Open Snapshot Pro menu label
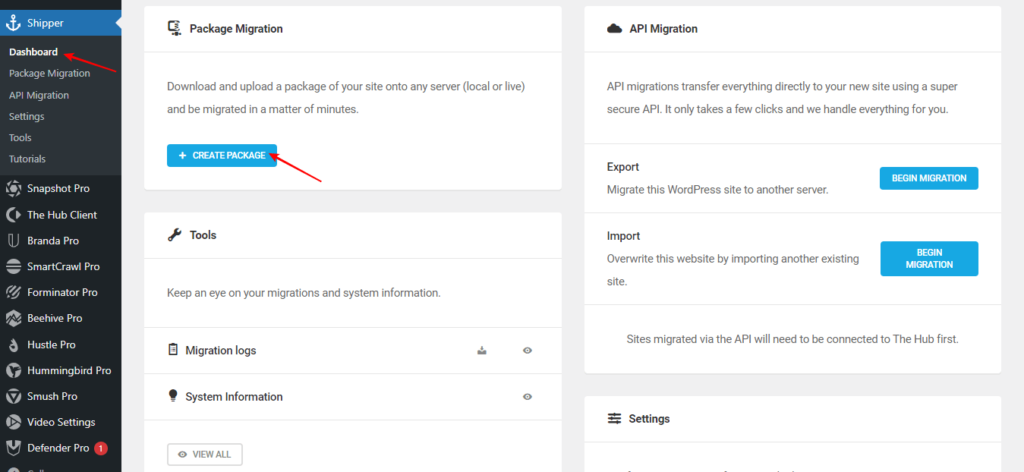1024x472 pixels. point(58,189)
